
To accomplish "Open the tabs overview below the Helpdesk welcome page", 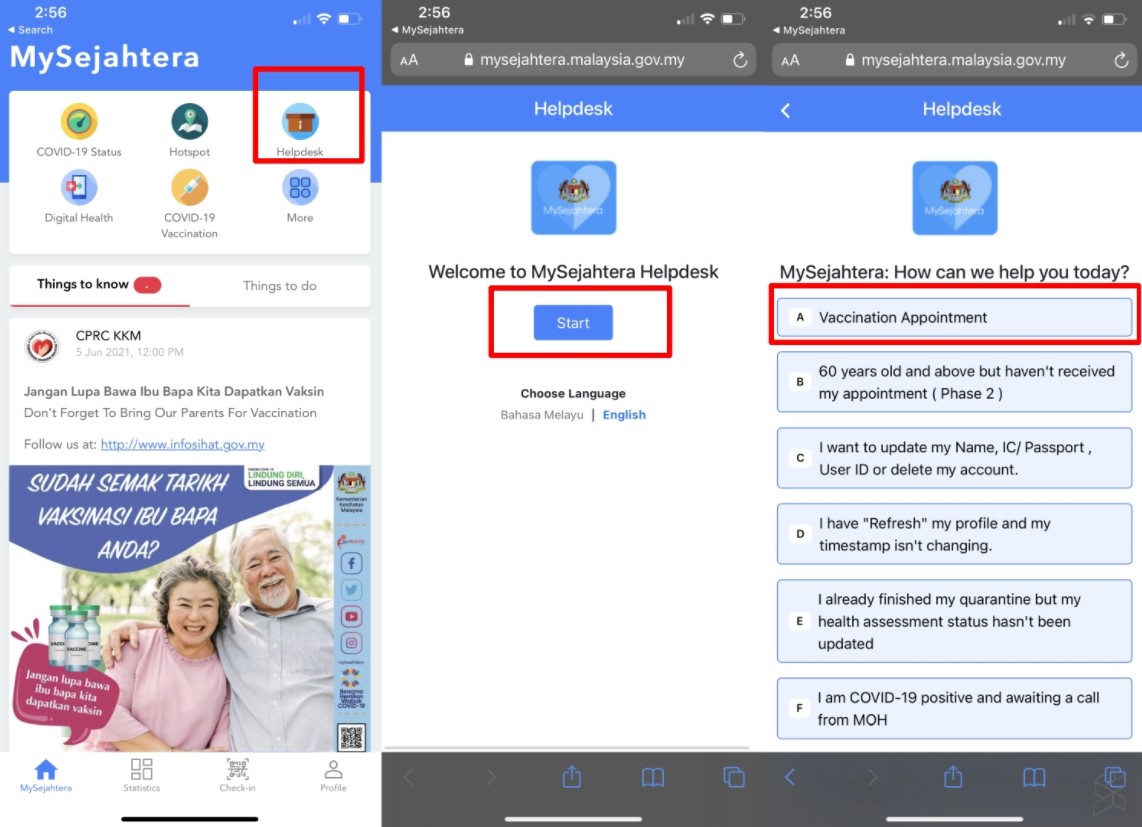I will point(733,777).
